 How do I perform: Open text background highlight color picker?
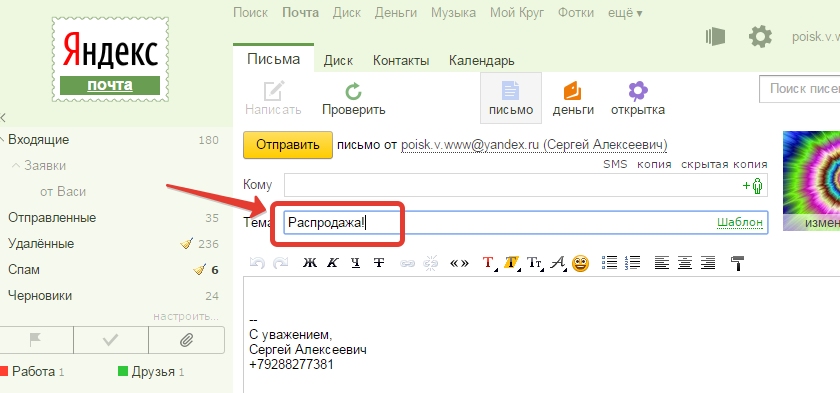(x=512, y=263)
